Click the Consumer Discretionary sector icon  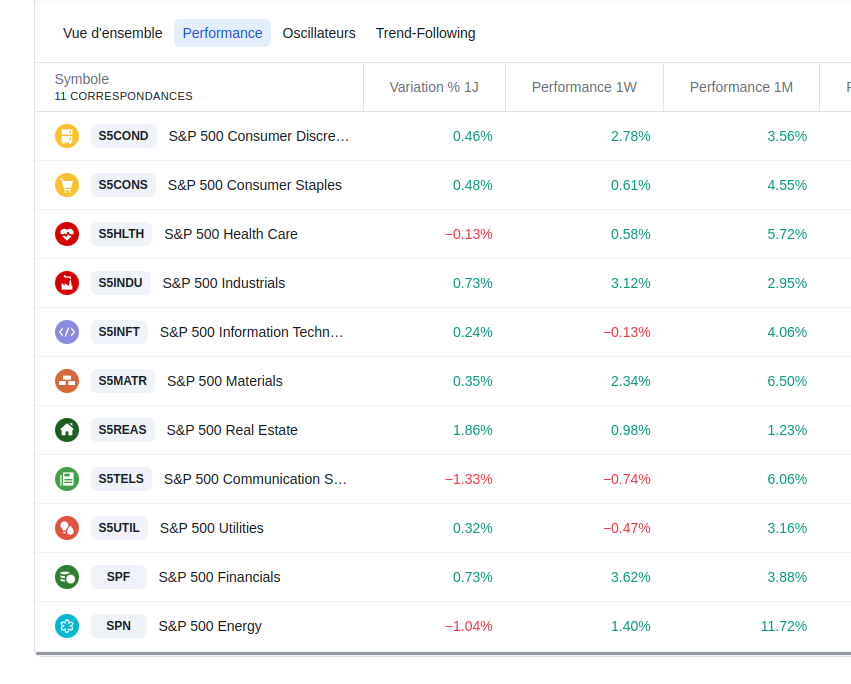click(67, 136)
